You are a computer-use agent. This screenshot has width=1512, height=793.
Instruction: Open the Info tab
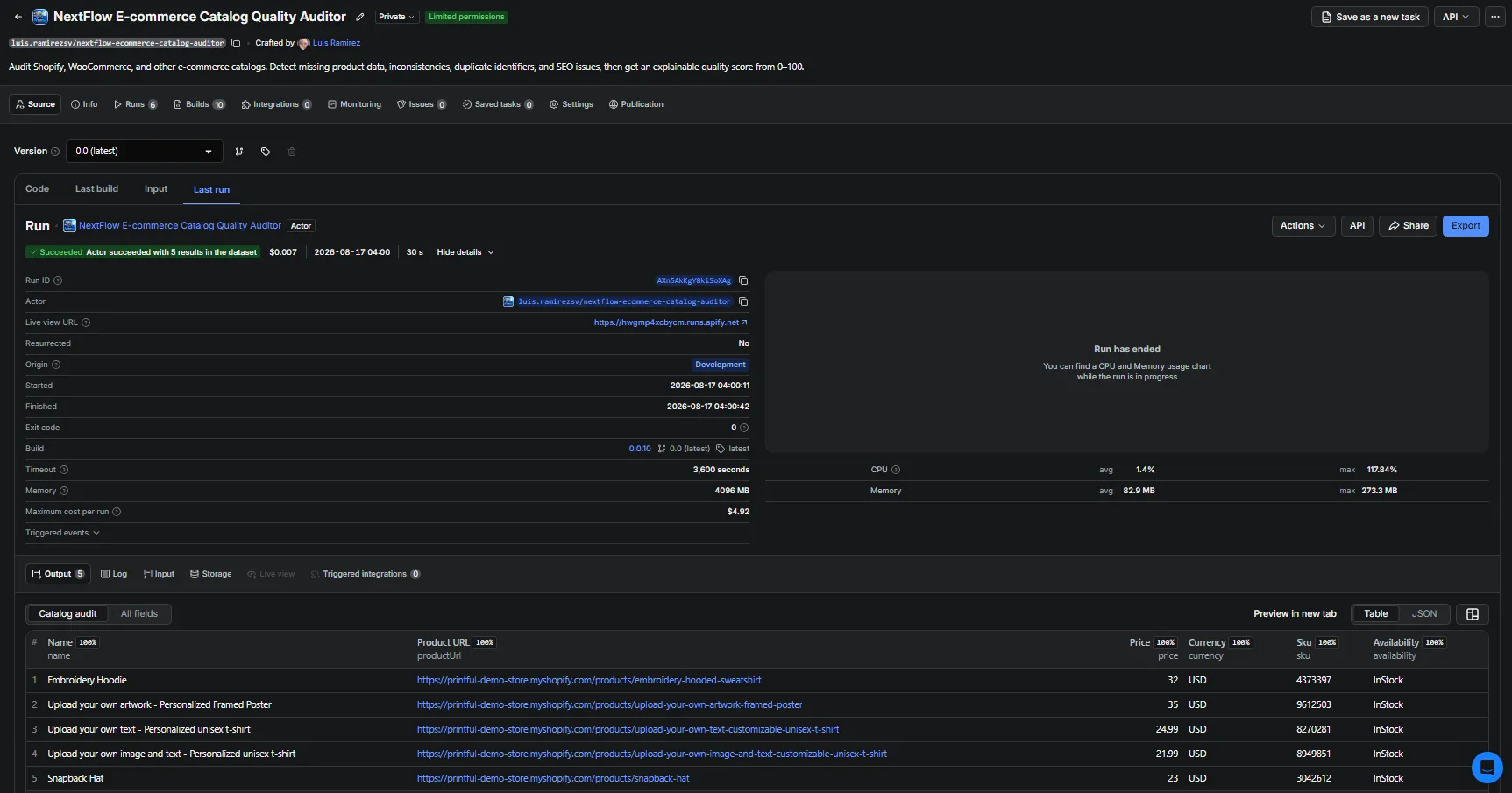pos(84,104)
